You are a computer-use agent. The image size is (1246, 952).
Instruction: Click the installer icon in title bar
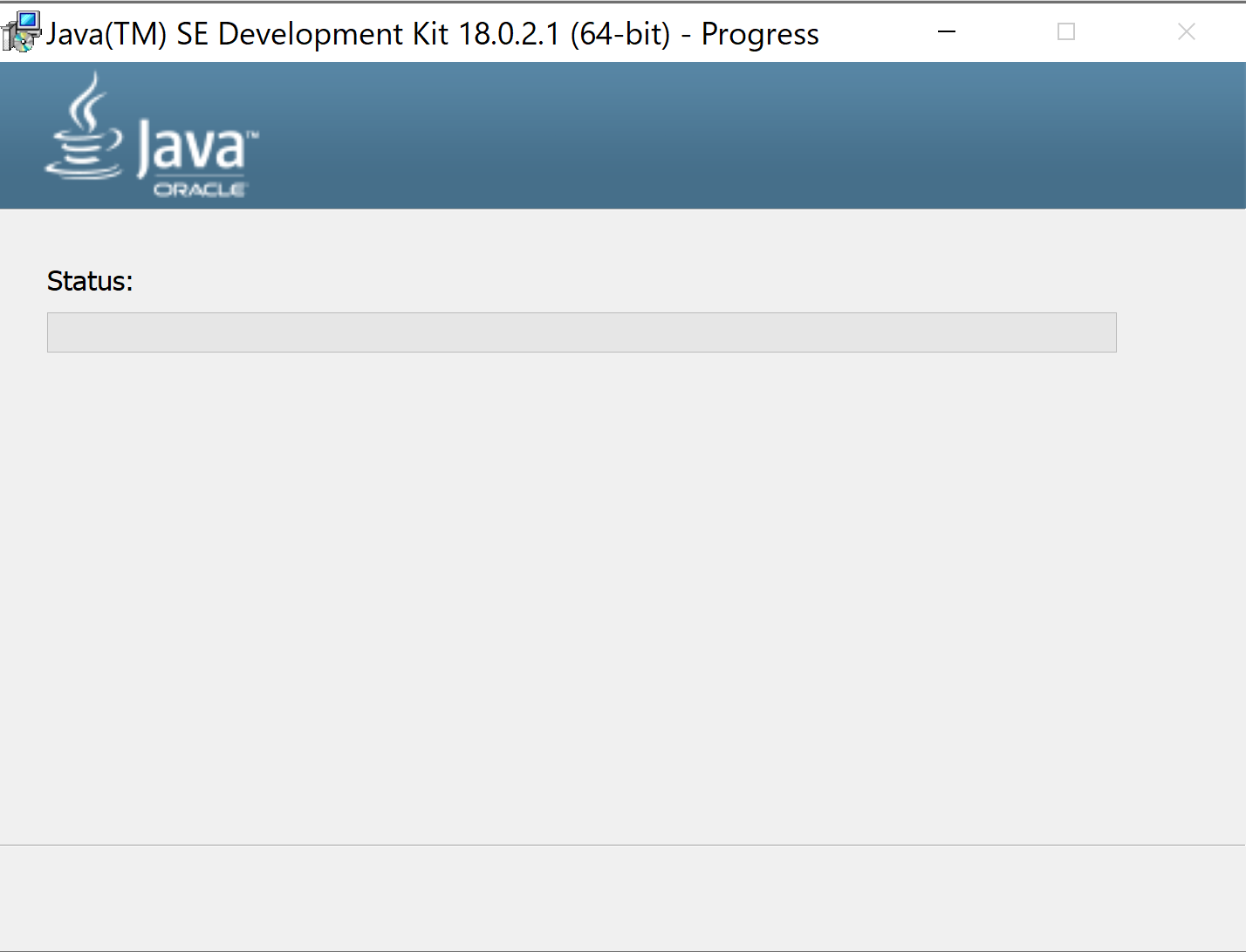click(21, 32)
